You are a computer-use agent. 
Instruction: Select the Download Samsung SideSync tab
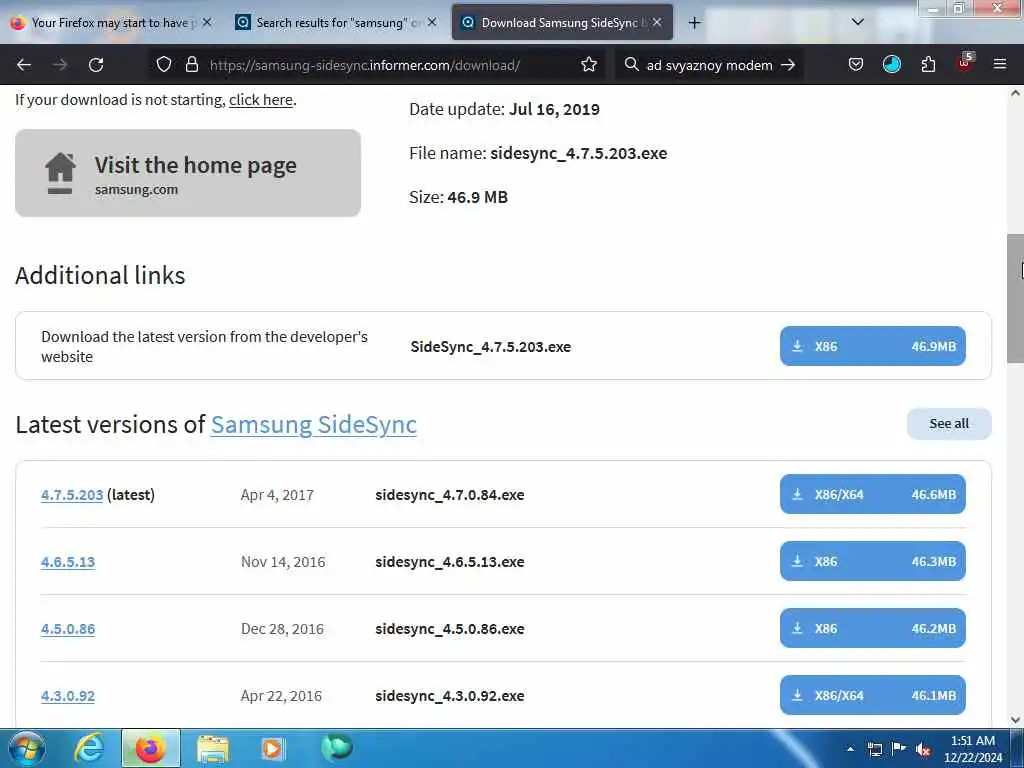pyautogui.click(x=562, y=23)
